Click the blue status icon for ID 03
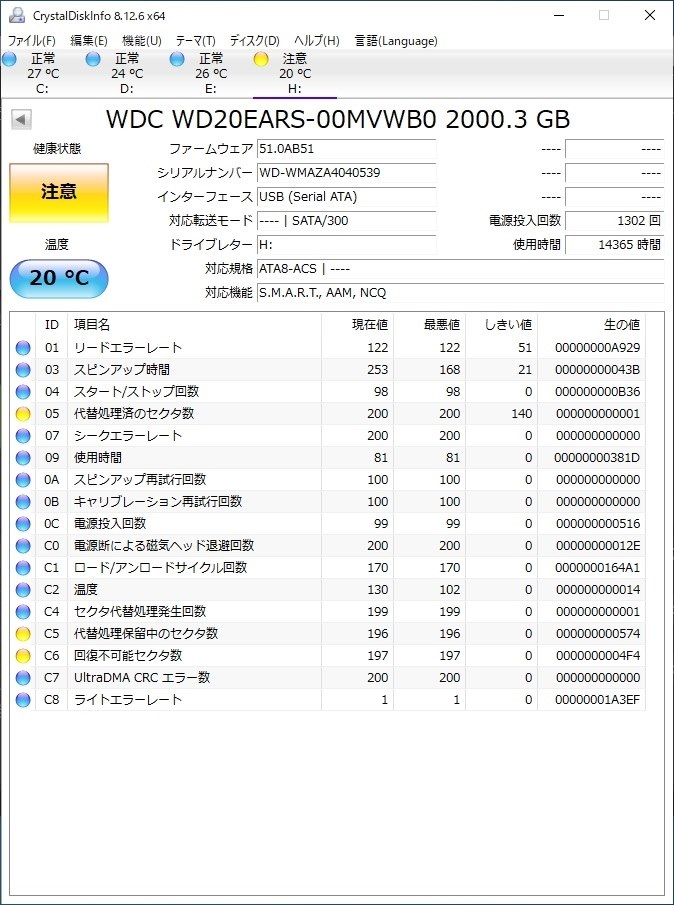This screenshot has height=905, width=674. (23, 370)
